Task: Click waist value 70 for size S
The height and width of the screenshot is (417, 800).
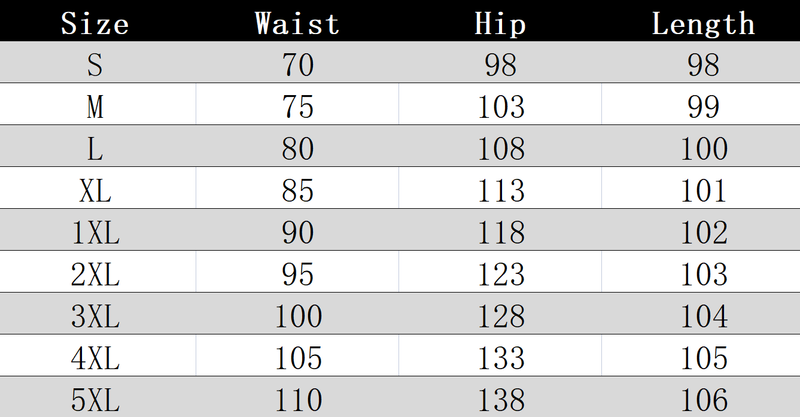Action: point(298,65)
